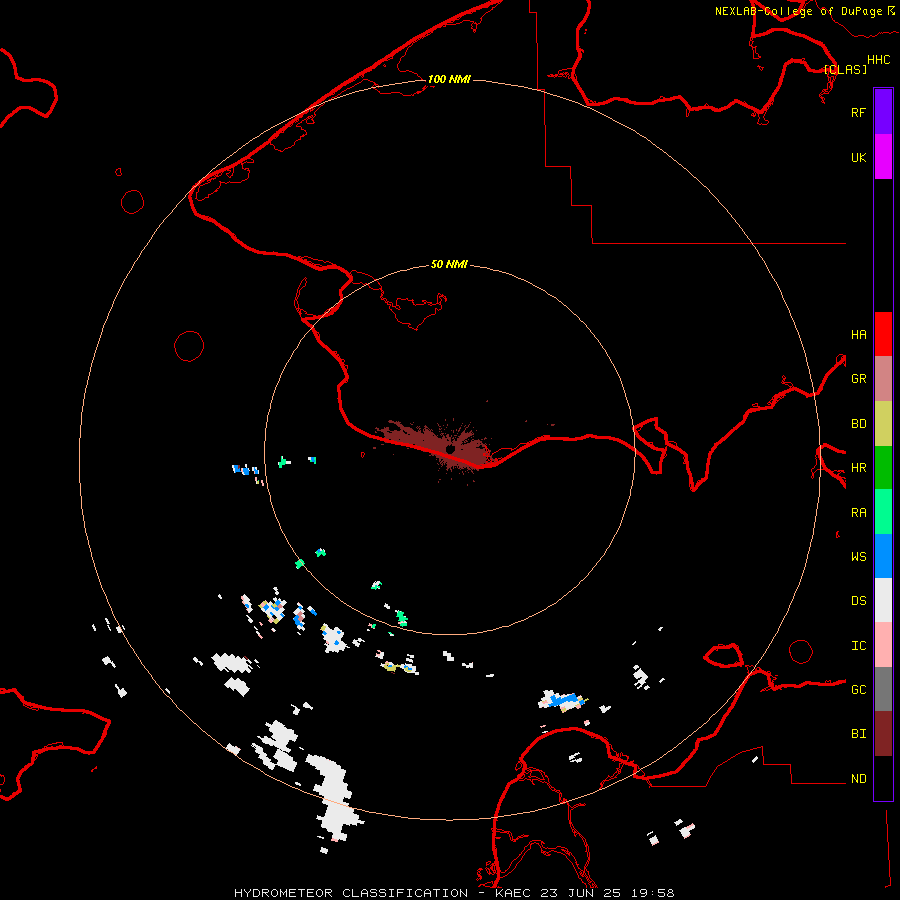Click the GC legend label

[x=858, y=689]
